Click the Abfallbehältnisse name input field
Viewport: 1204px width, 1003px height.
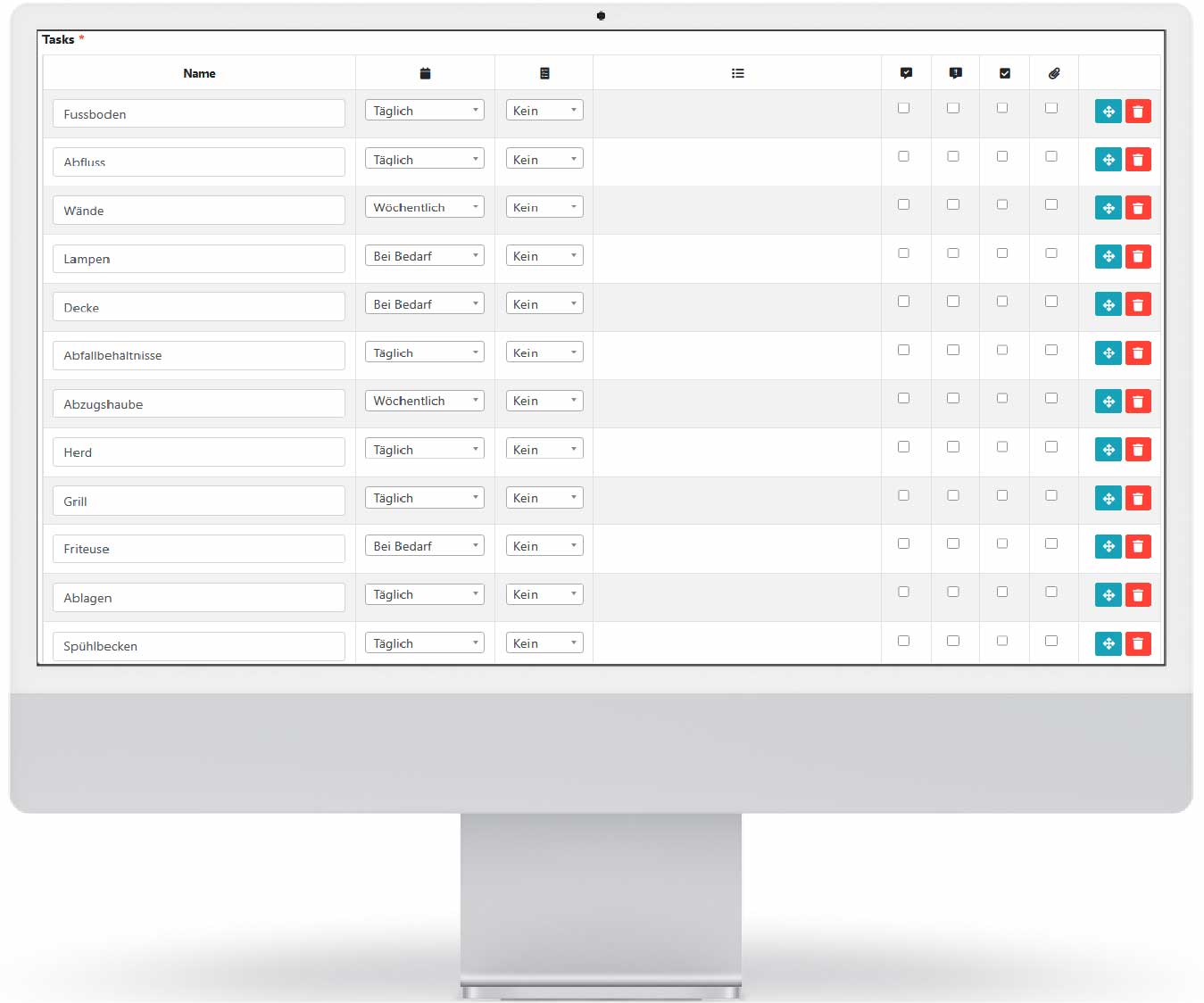coord(198,355)
